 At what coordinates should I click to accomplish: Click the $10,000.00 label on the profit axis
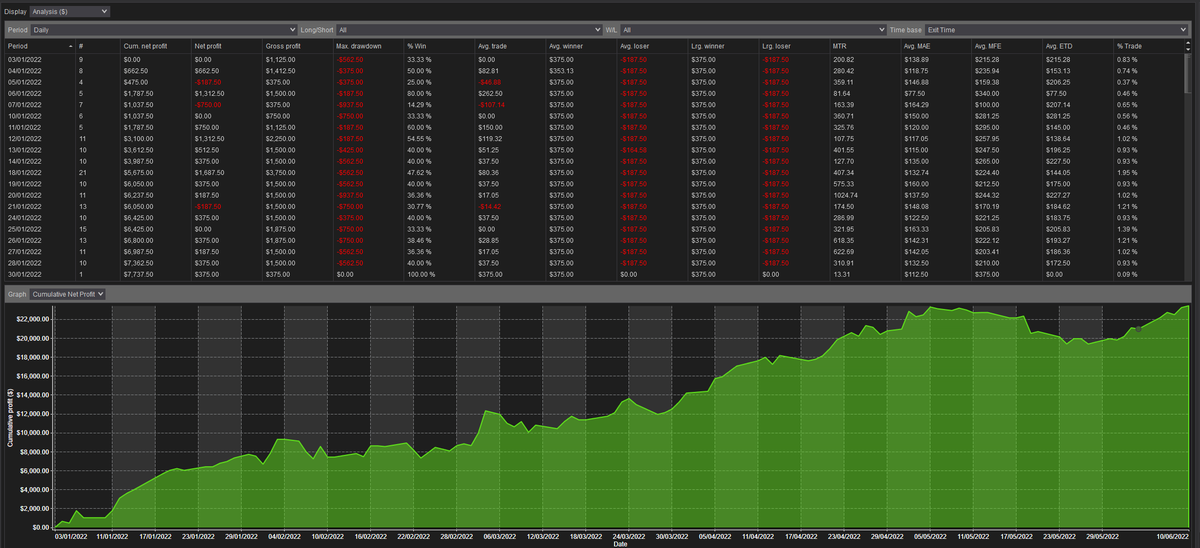[33, 432]
